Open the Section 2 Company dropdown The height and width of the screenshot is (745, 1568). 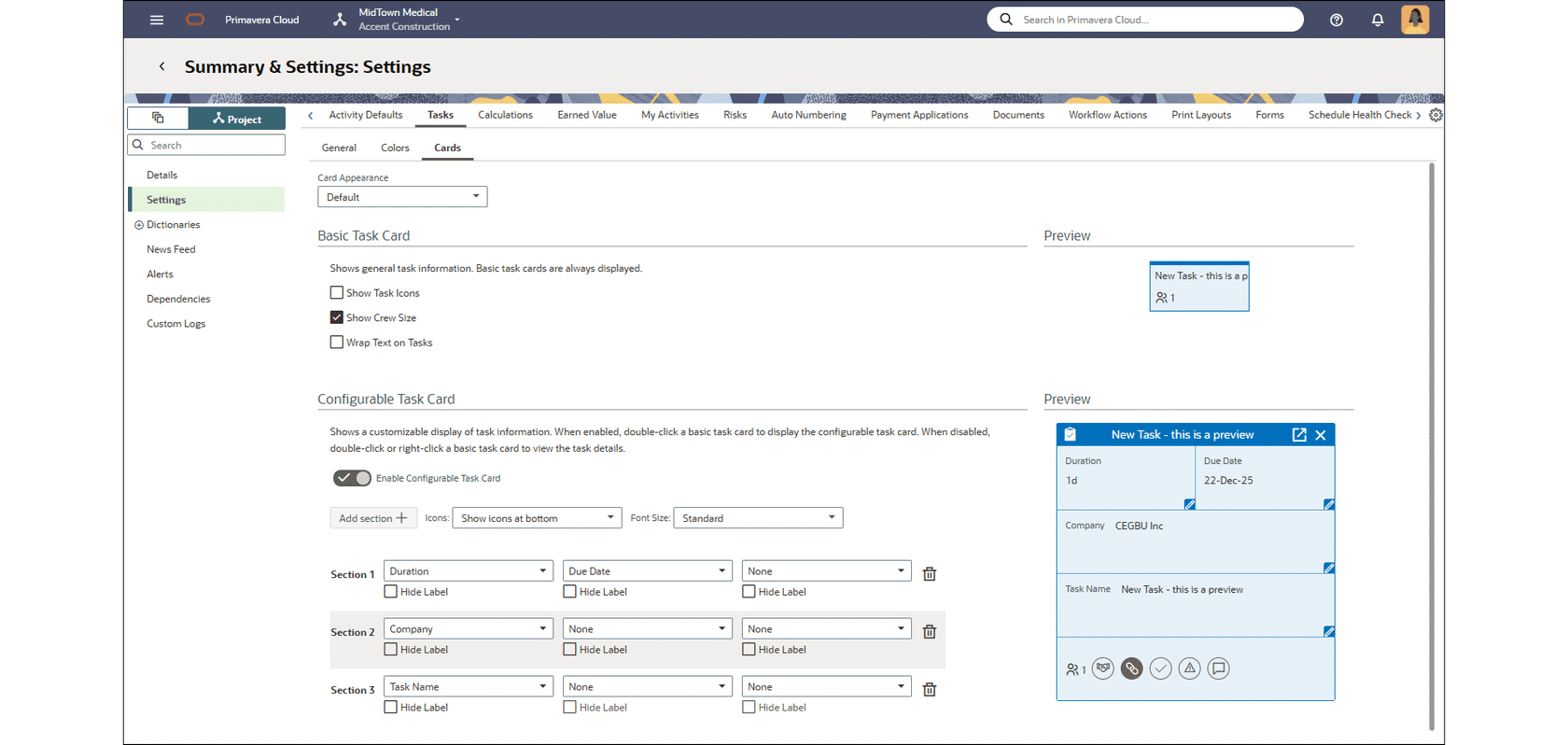tap(468, 629)
